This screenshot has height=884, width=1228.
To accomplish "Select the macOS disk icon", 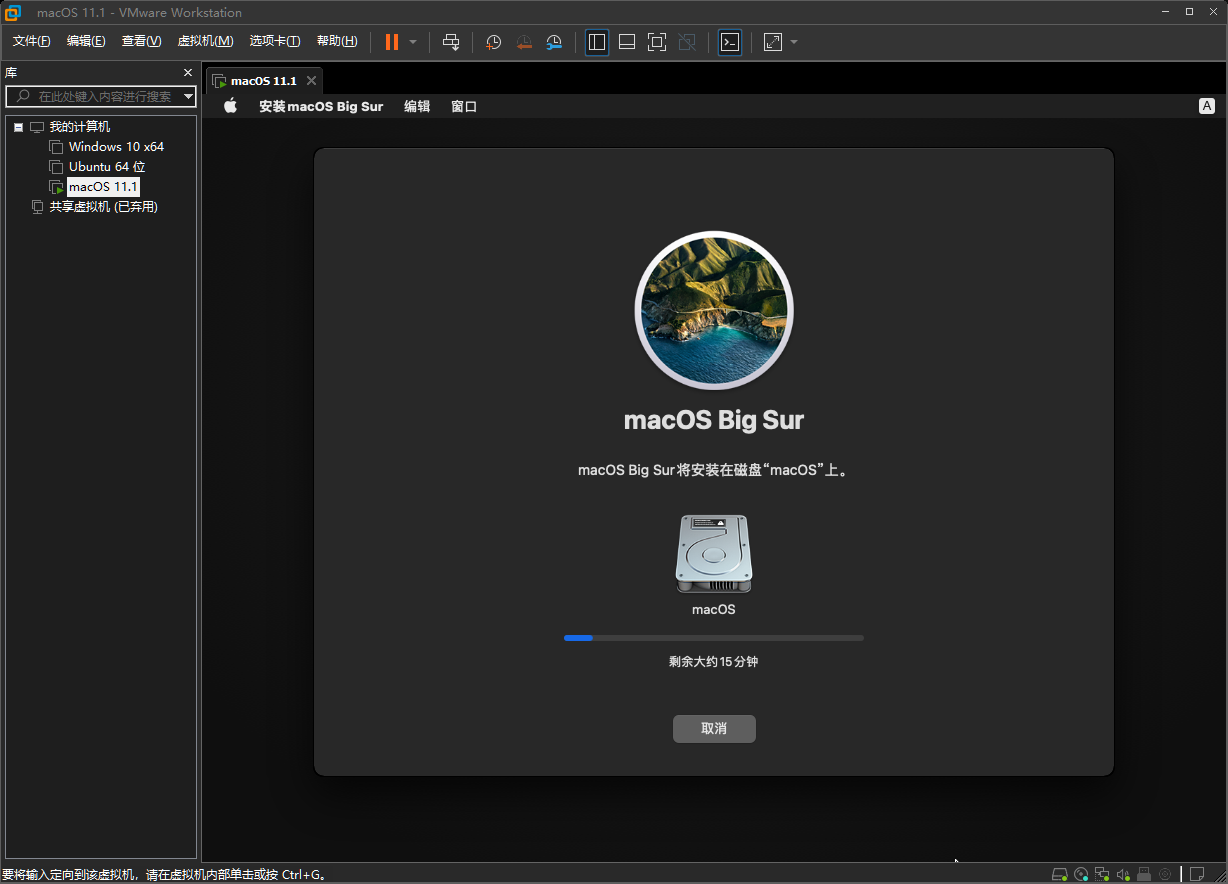I will click(x=714, y=555).
